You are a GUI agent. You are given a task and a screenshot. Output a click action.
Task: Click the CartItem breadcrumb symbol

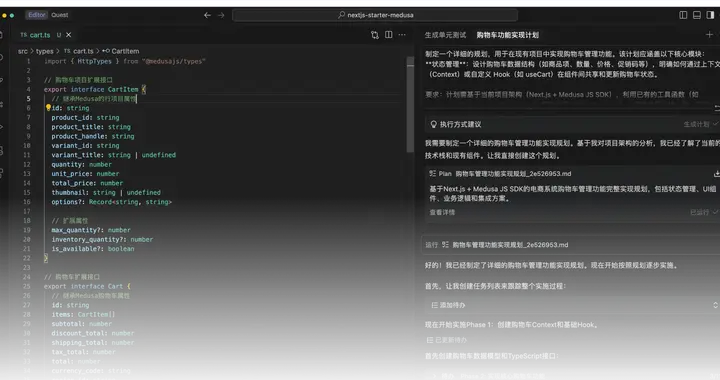[121, 51]
